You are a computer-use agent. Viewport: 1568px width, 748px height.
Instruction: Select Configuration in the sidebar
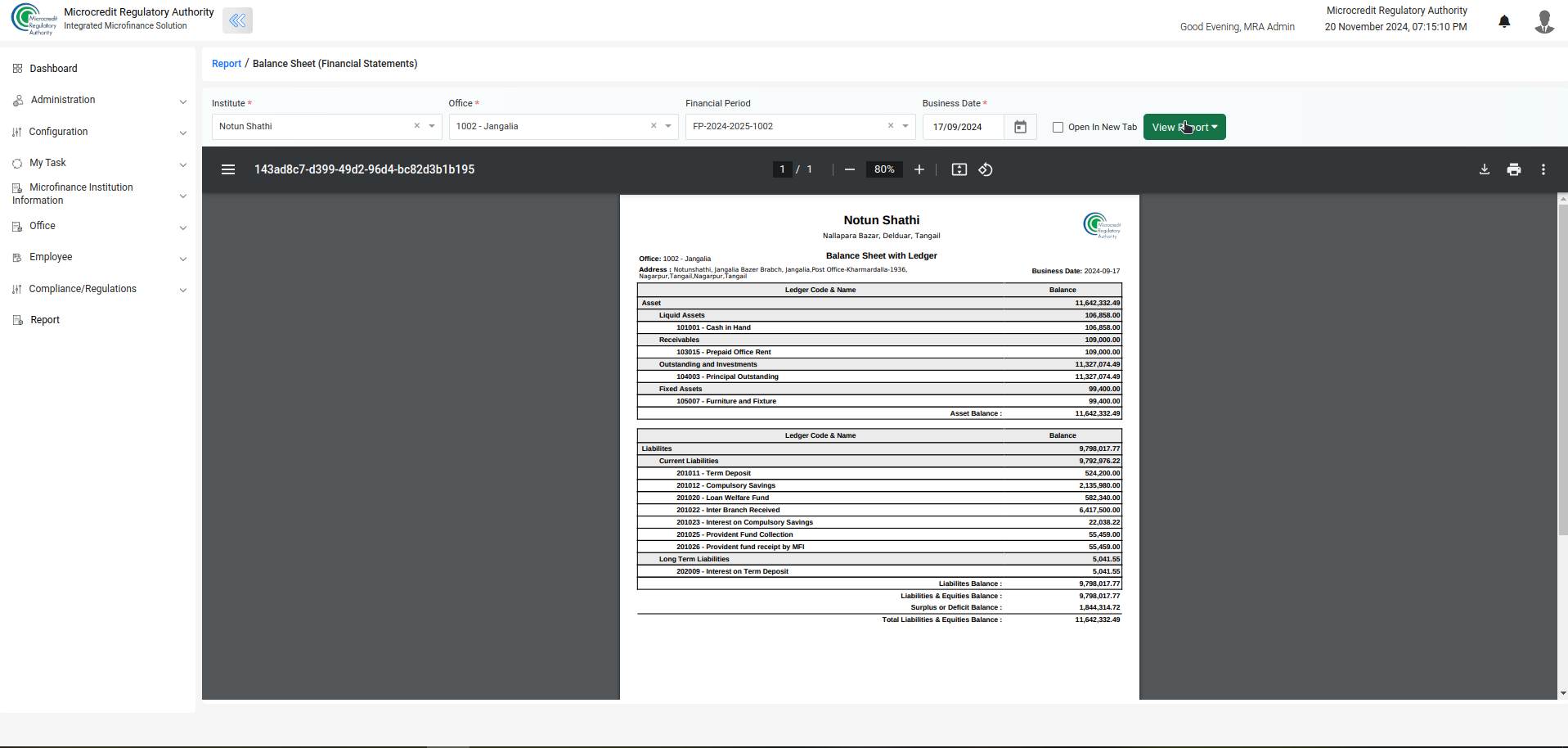(58, 132)
